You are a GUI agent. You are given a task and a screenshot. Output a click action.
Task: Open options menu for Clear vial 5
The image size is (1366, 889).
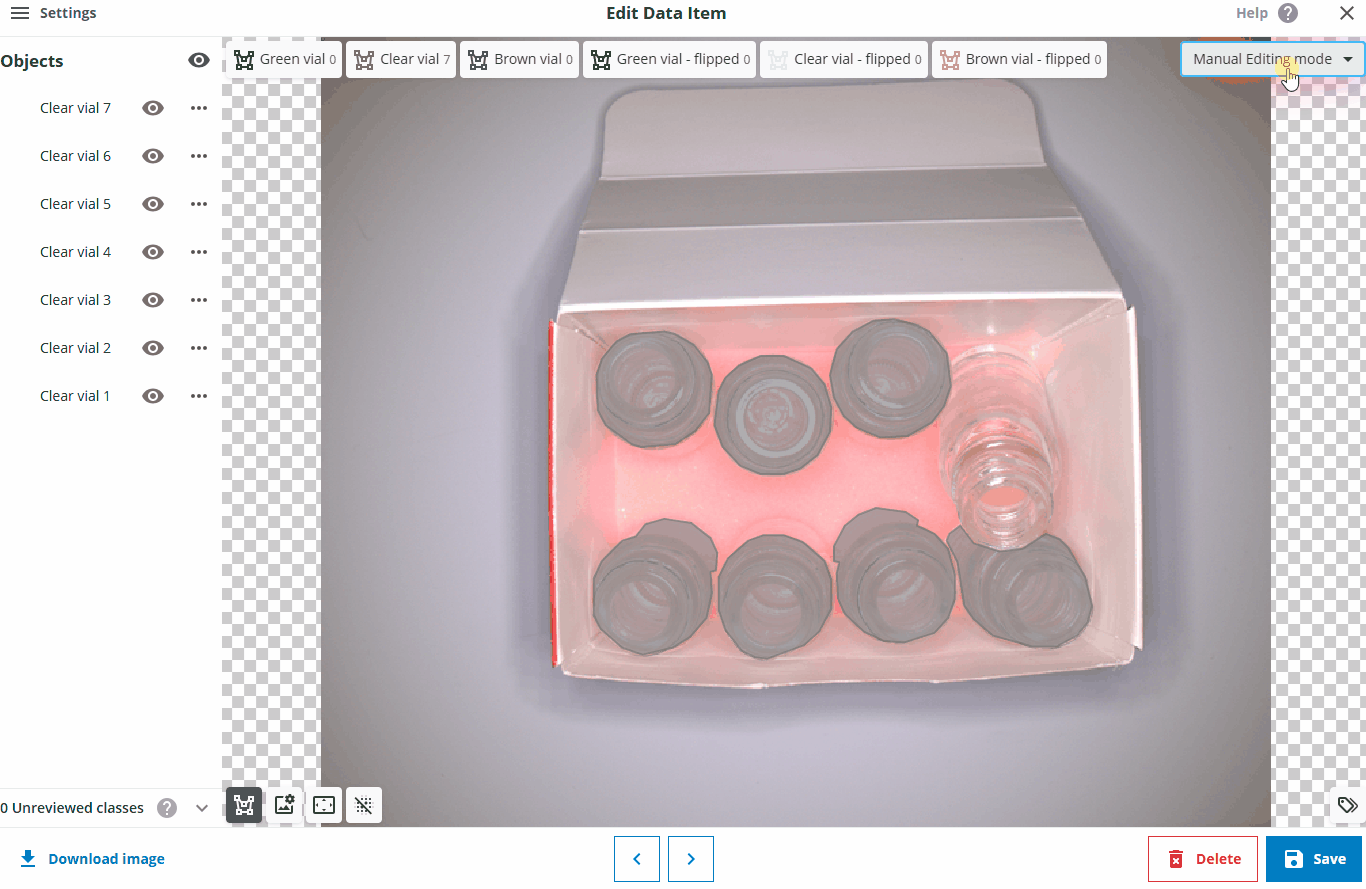pyautogui.click(x=199, y=204)
